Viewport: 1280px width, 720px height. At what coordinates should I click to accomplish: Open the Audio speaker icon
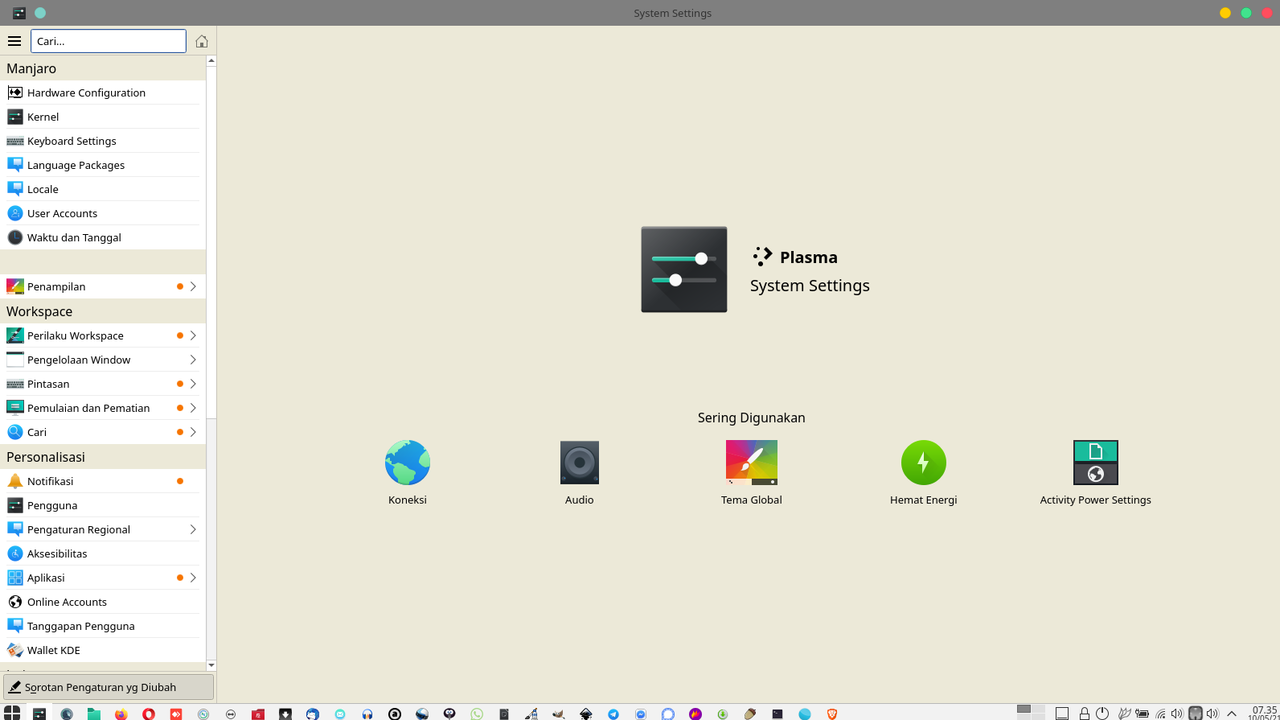point(579,463)
